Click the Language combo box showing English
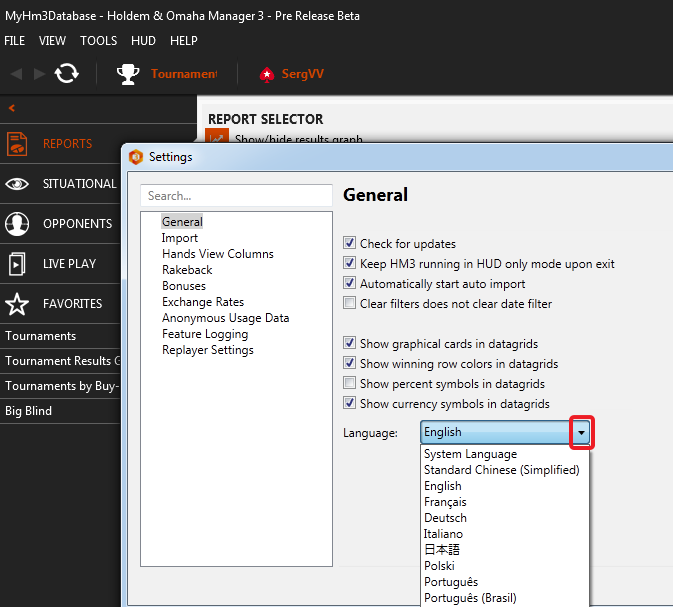673x607 pixels. pos(506,432)
